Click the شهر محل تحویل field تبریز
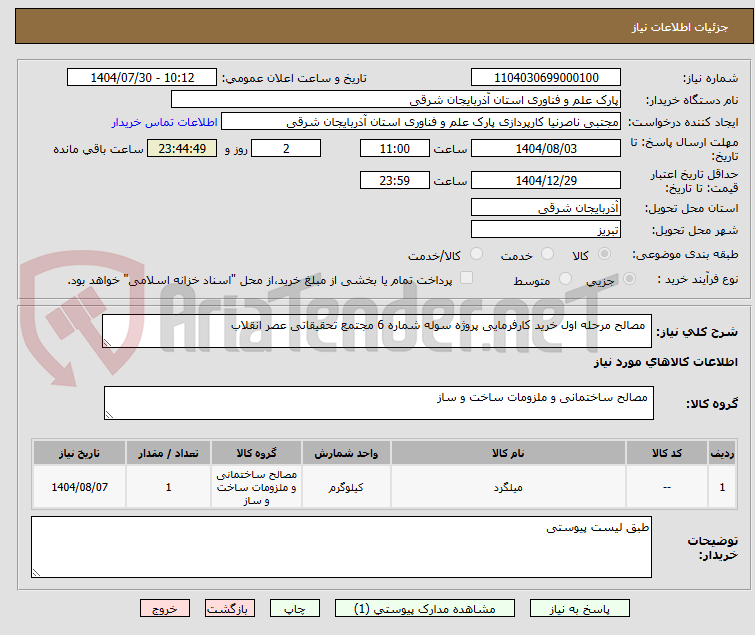Screen dimensions: 755x635 pos(546,229)
